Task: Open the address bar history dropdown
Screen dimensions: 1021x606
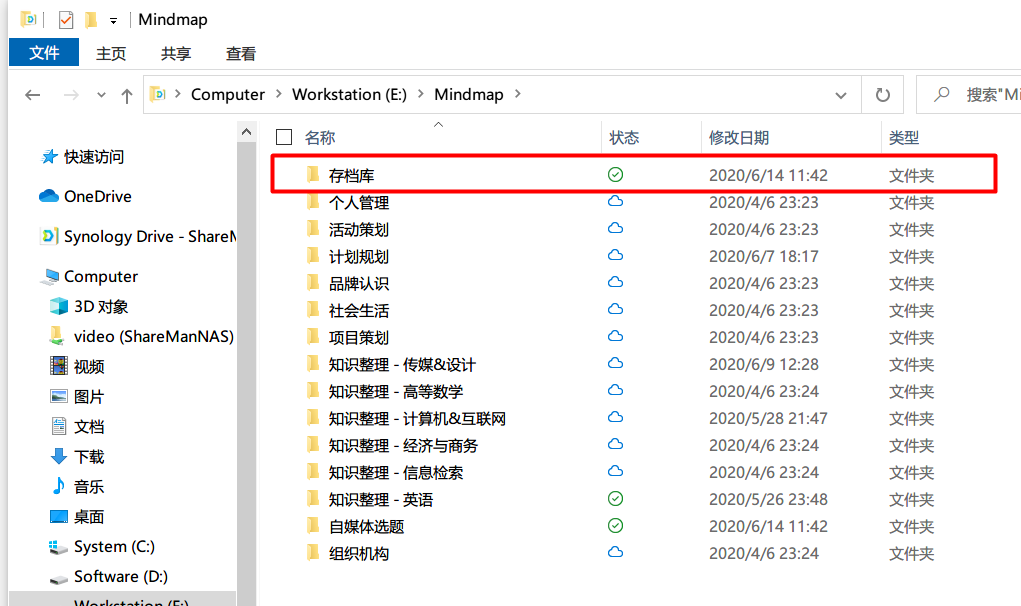Action: pyautogui.click(x=841, y=96)
